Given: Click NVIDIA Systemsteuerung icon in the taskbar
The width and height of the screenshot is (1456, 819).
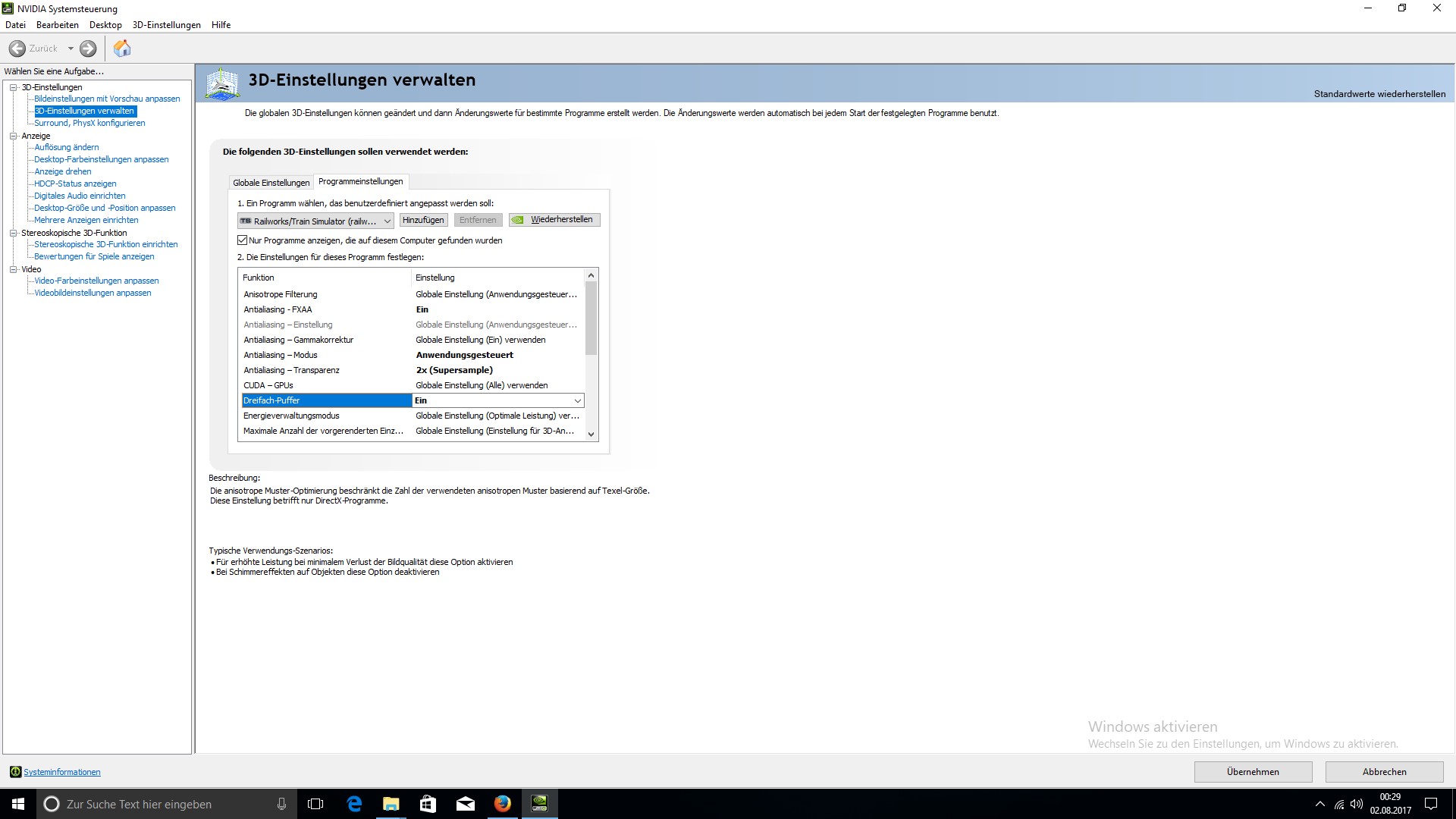Looking at the screenshot, I should [539, 804].
